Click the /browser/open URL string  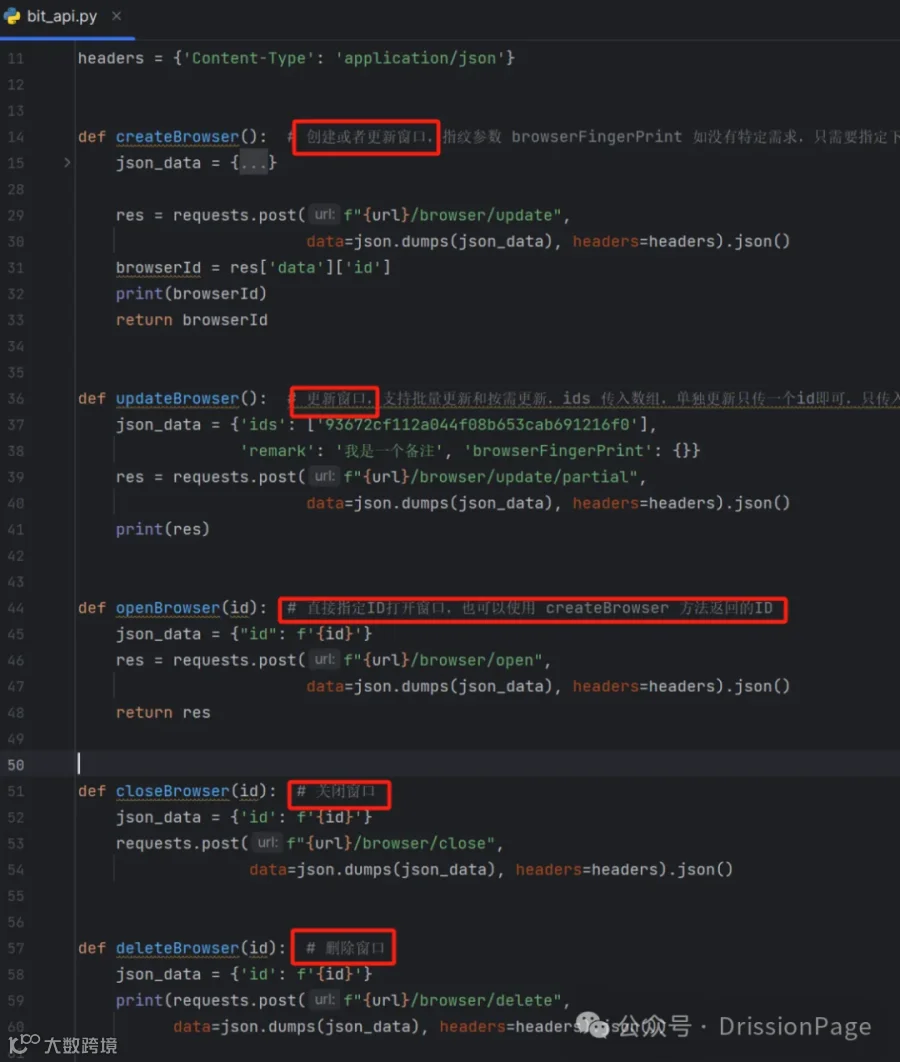pos(477,660)
